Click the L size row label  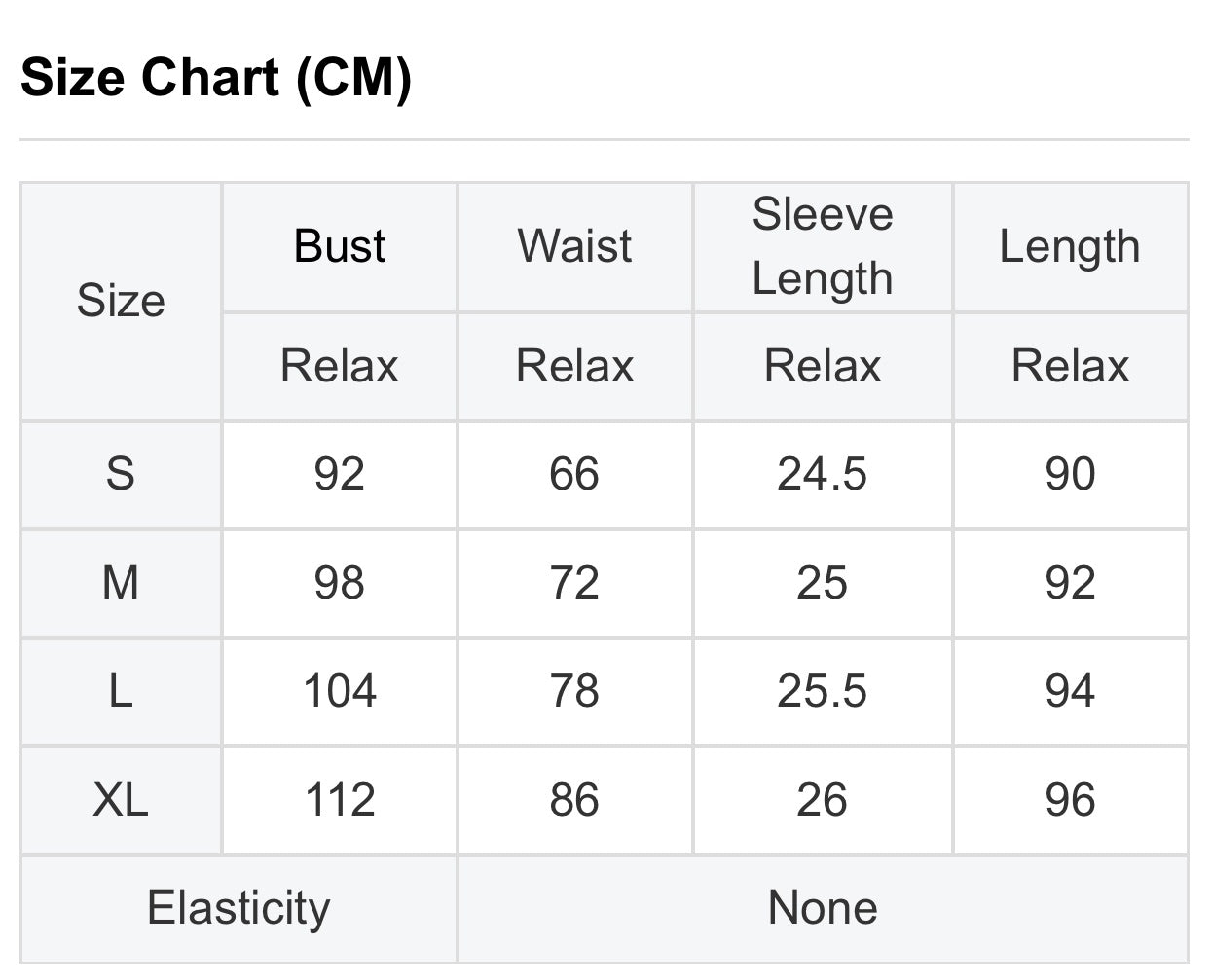point(121,692)
